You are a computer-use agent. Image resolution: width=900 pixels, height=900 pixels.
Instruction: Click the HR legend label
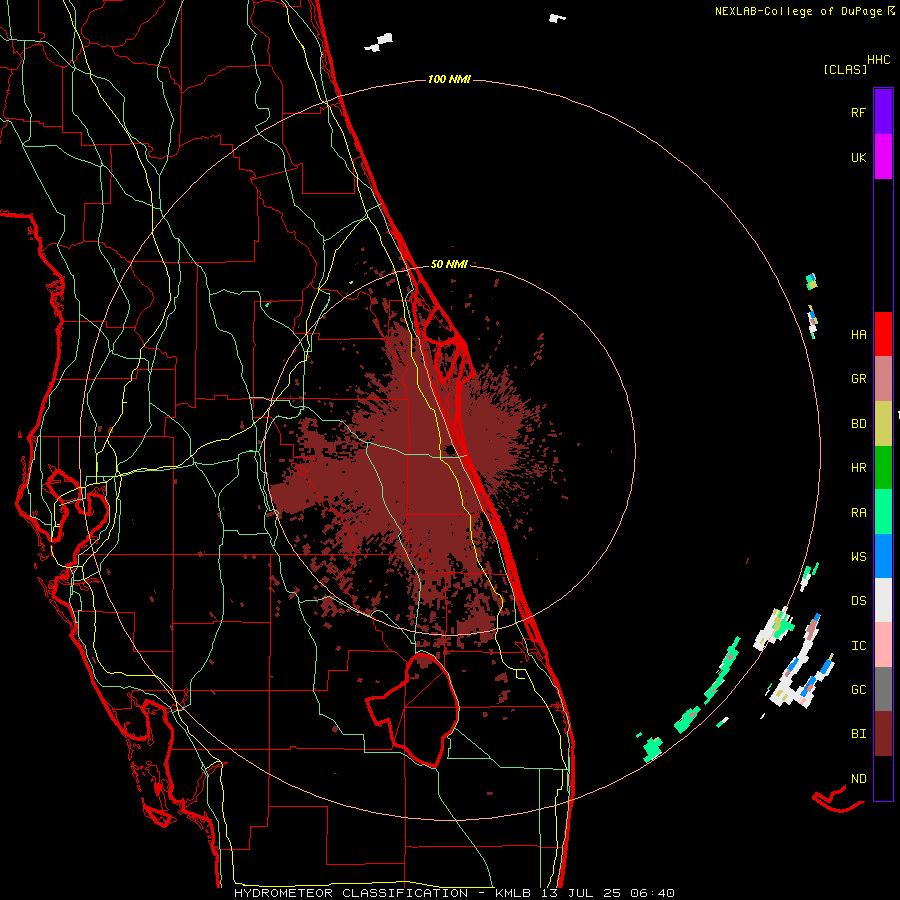point(858,468)
